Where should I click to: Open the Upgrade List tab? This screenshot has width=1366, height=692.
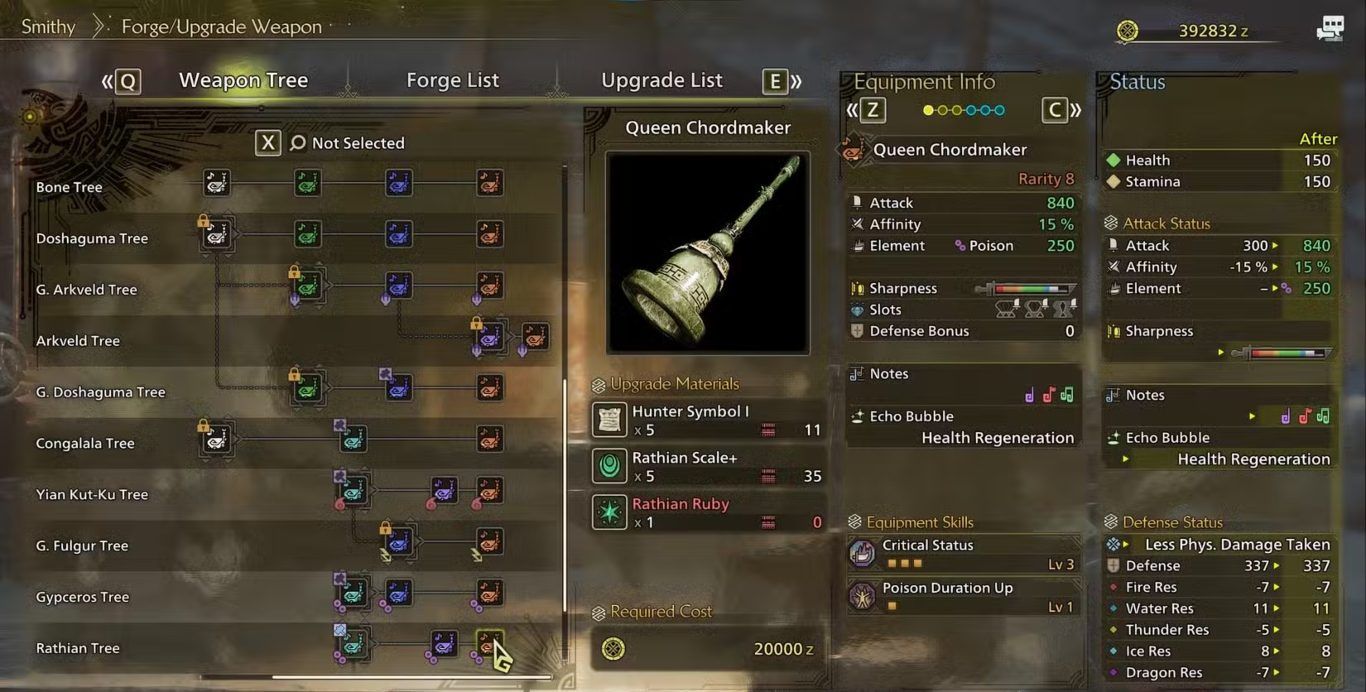click(x=661, y=80)
